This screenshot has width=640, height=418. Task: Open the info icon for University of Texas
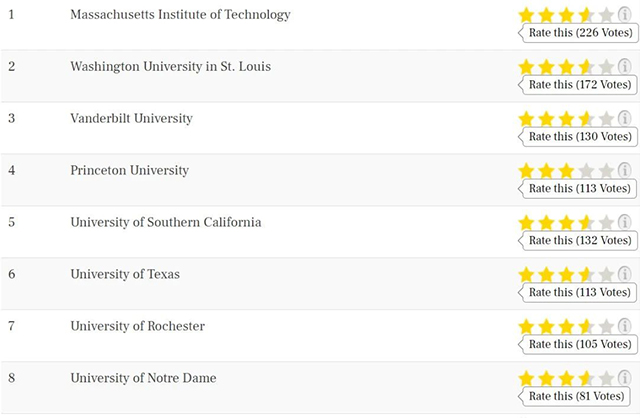[624, 274]
